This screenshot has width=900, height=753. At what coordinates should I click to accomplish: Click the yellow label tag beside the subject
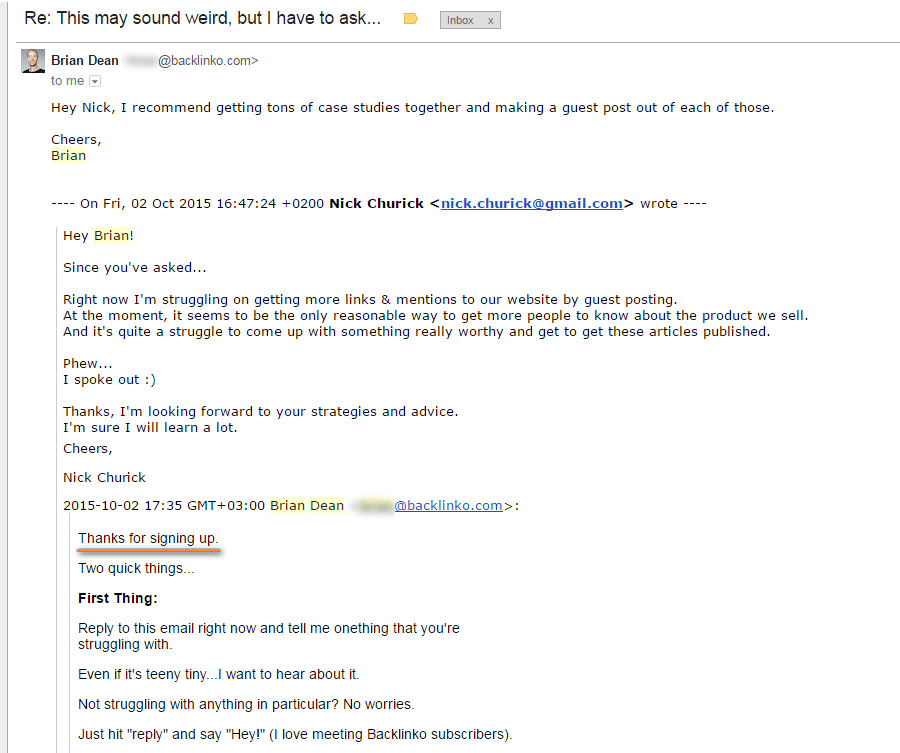point(410,17)
